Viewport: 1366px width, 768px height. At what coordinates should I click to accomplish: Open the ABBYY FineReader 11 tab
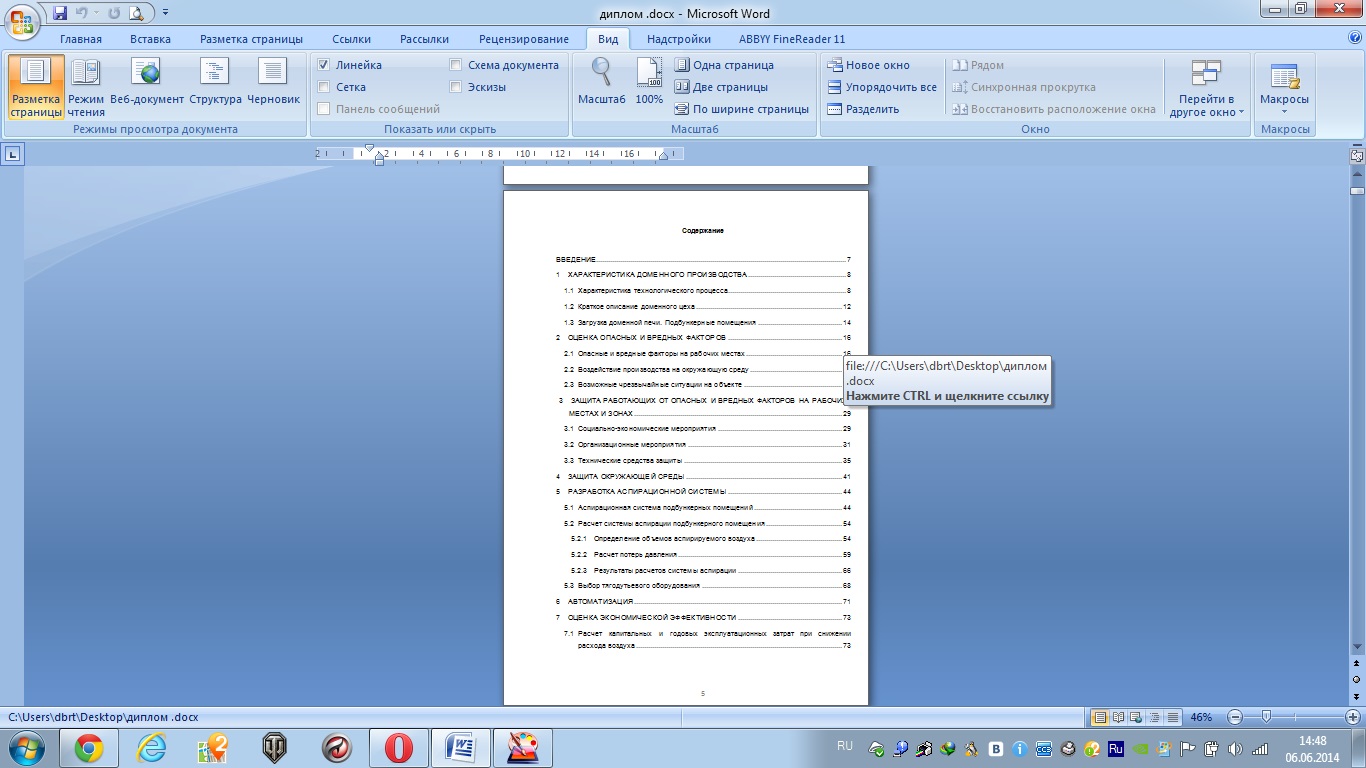coord(792,39)
